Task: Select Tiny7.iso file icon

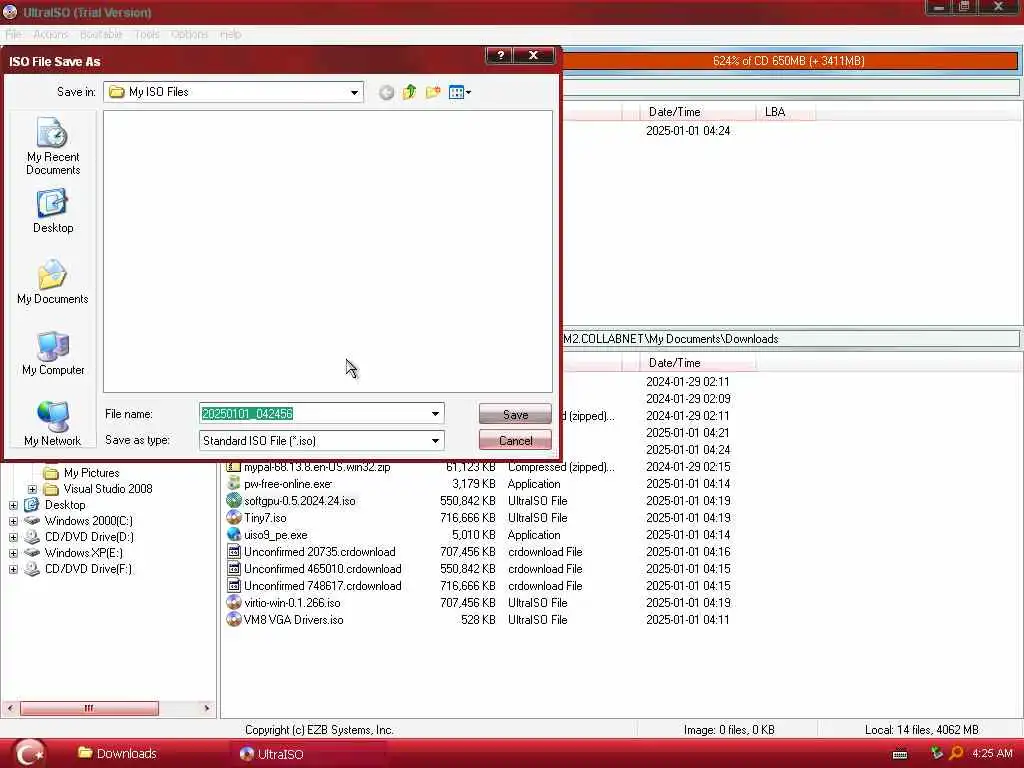Action: (x=234, y=517)
